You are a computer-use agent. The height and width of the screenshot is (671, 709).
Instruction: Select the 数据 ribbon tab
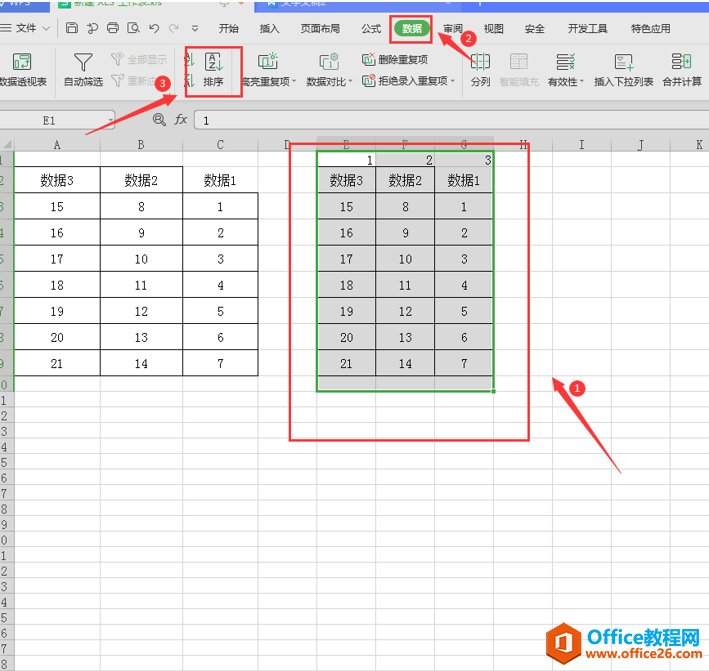click(x=411, y=28)
